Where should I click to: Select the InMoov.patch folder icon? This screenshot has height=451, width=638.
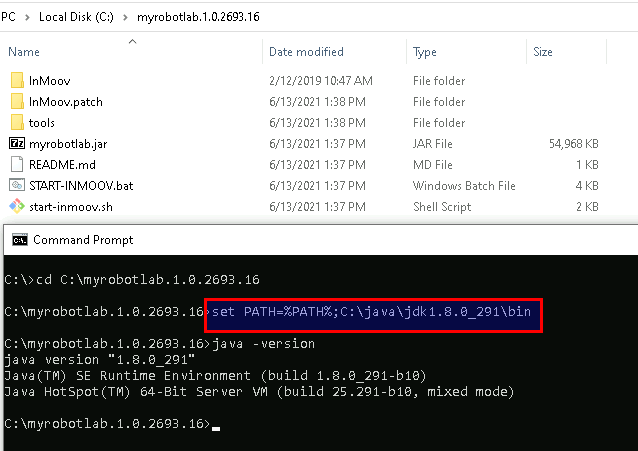click(x=17, y=101)
